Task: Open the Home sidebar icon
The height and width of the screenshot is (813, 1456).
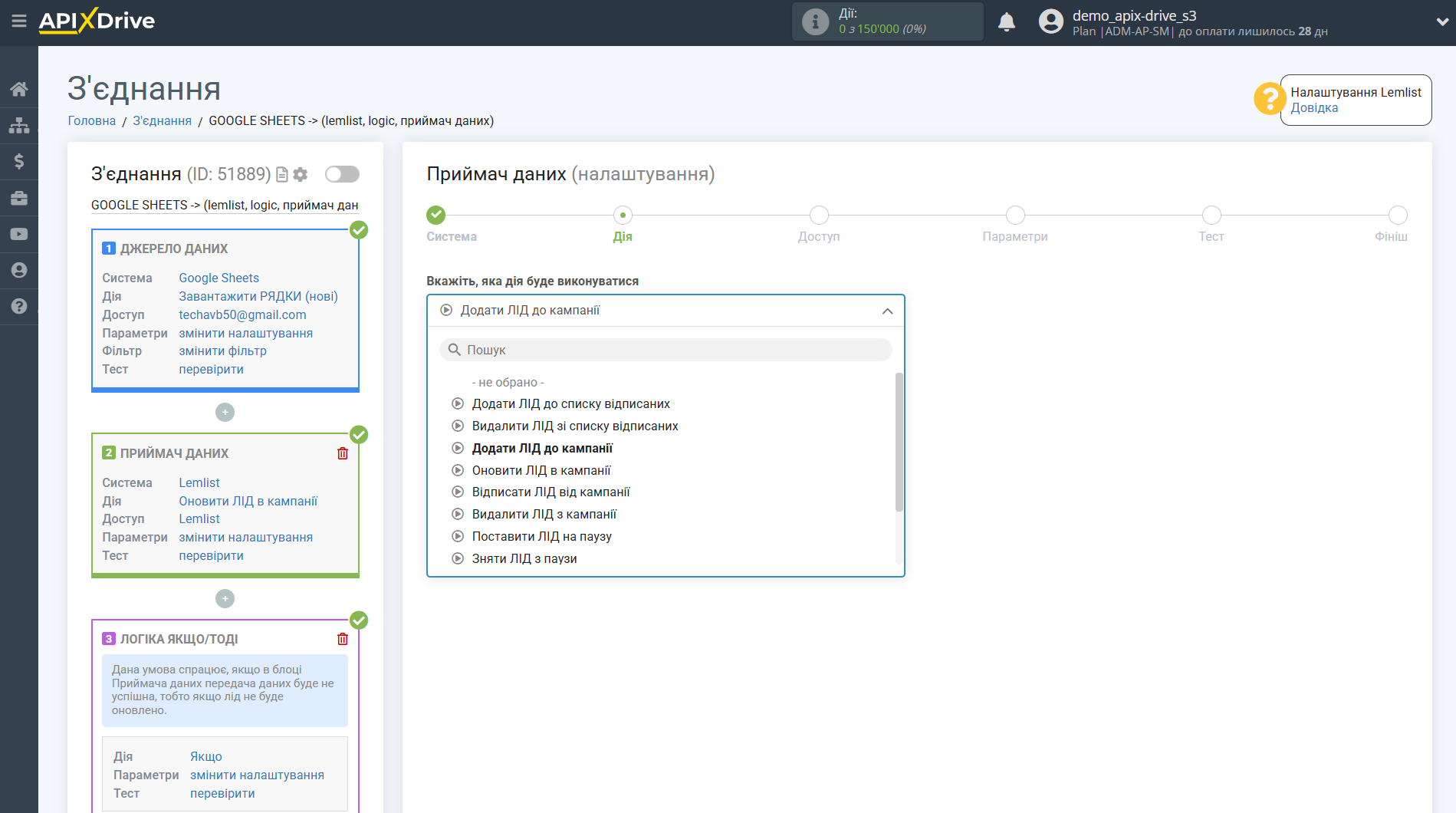Action: tap(19, 89)
